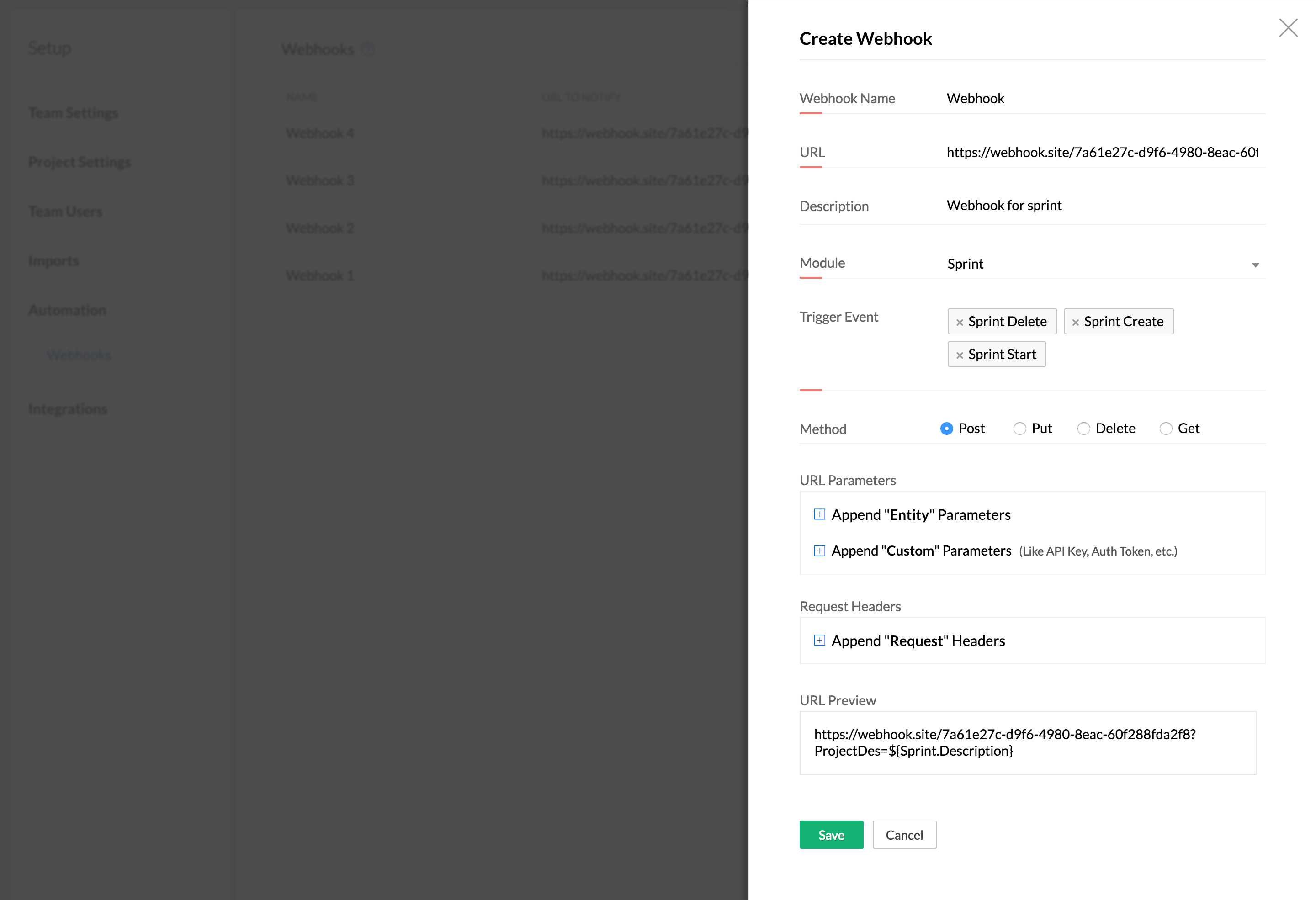Select the Post method radio button
Viewport: 1316px width, 900px height.
point(946,429)
